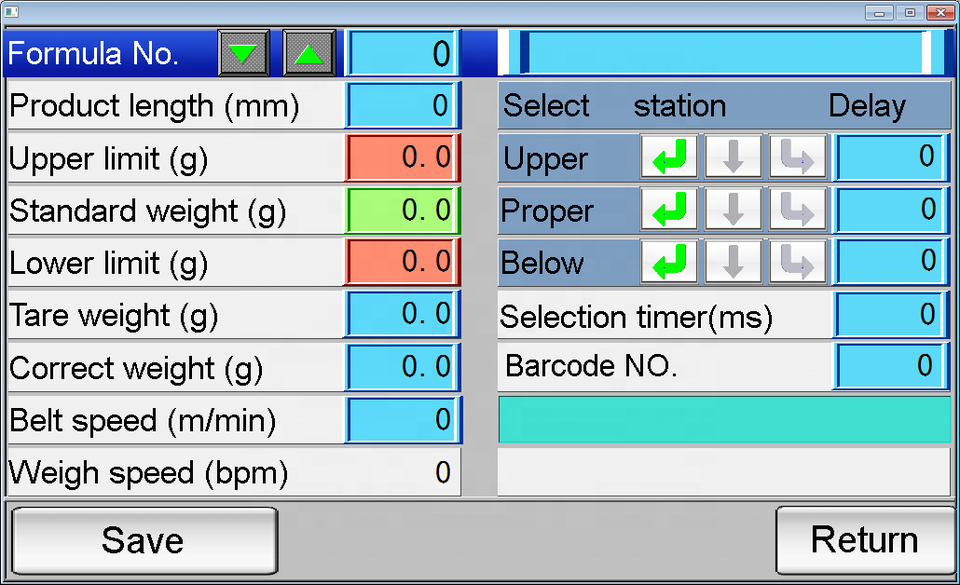960x585 pixels.
Task: Edit the Tare weight (g) value
Action: pyautogui.click(x=402, y=315)
